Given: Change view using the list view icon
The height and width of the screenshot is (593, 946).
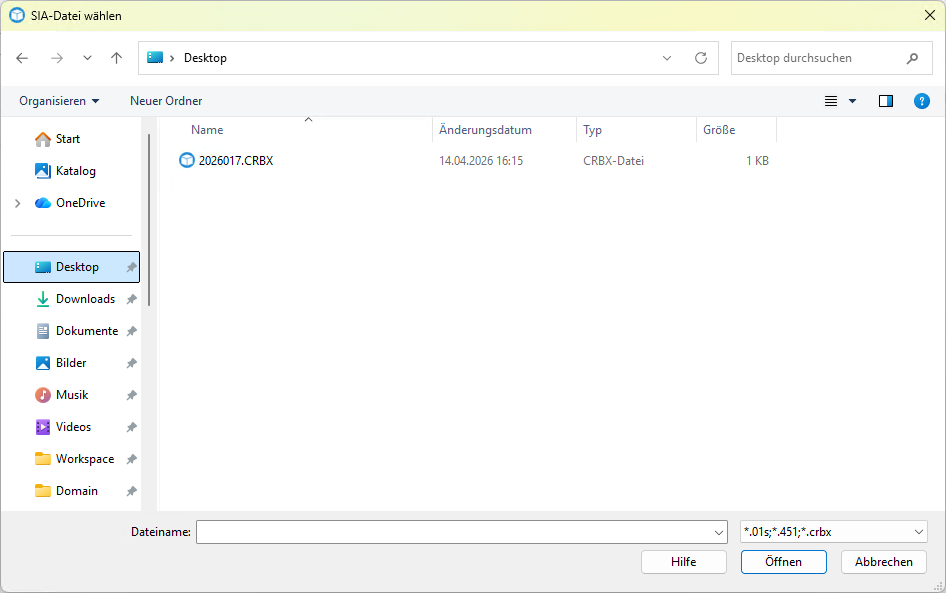Looking at the screenshot, I should (831, 101).
